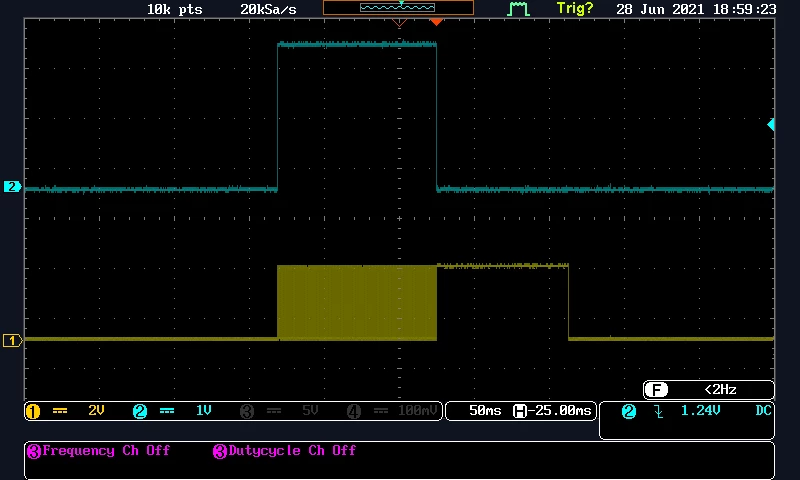The image size is (800, 480).
Task: Click the 20kSa/s sample rate readout
Action: click(268, 9)
